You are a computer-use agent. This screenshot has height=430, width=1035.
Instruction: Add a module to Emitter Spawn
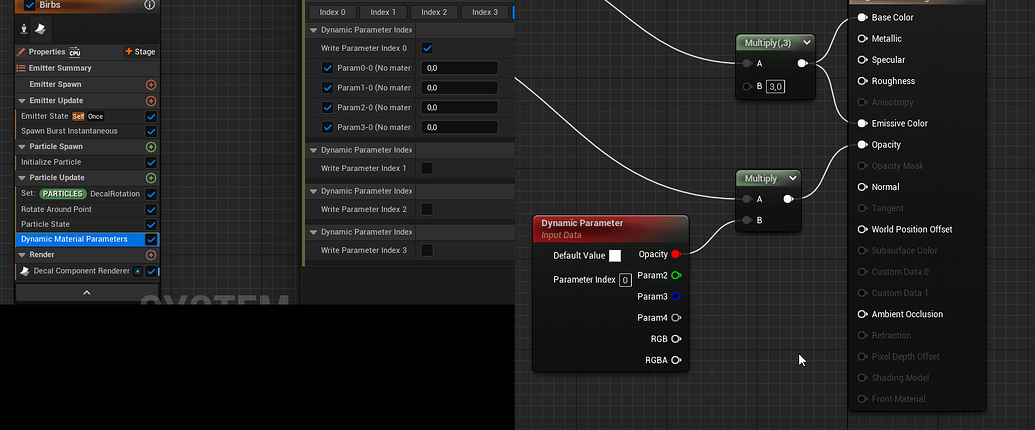tap(150, 85)
